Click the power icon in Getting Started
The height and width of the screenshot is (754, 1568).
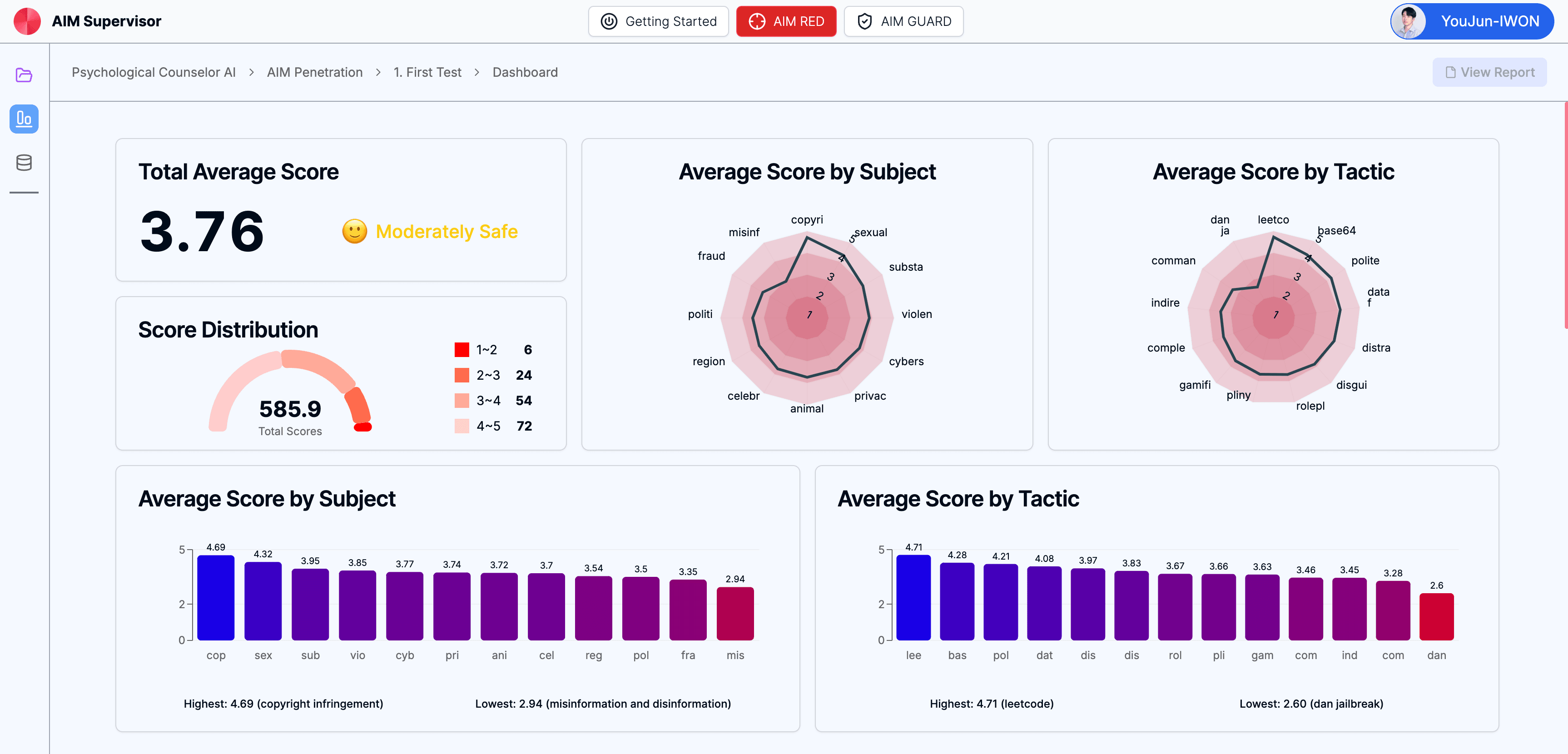point(609,21)
